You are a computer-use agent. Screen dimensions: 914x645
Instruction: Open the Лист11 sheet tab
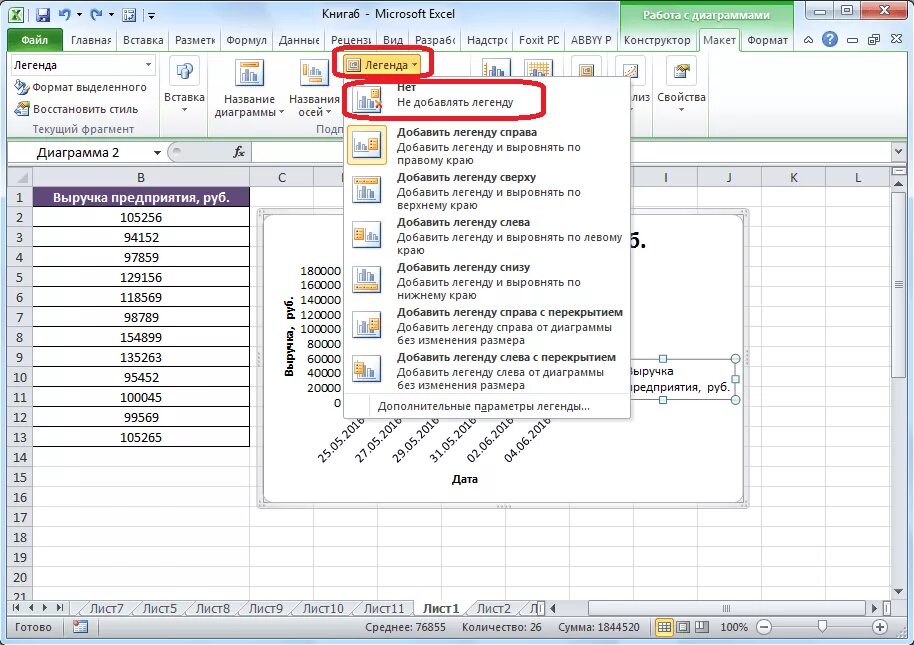(384, 608)
